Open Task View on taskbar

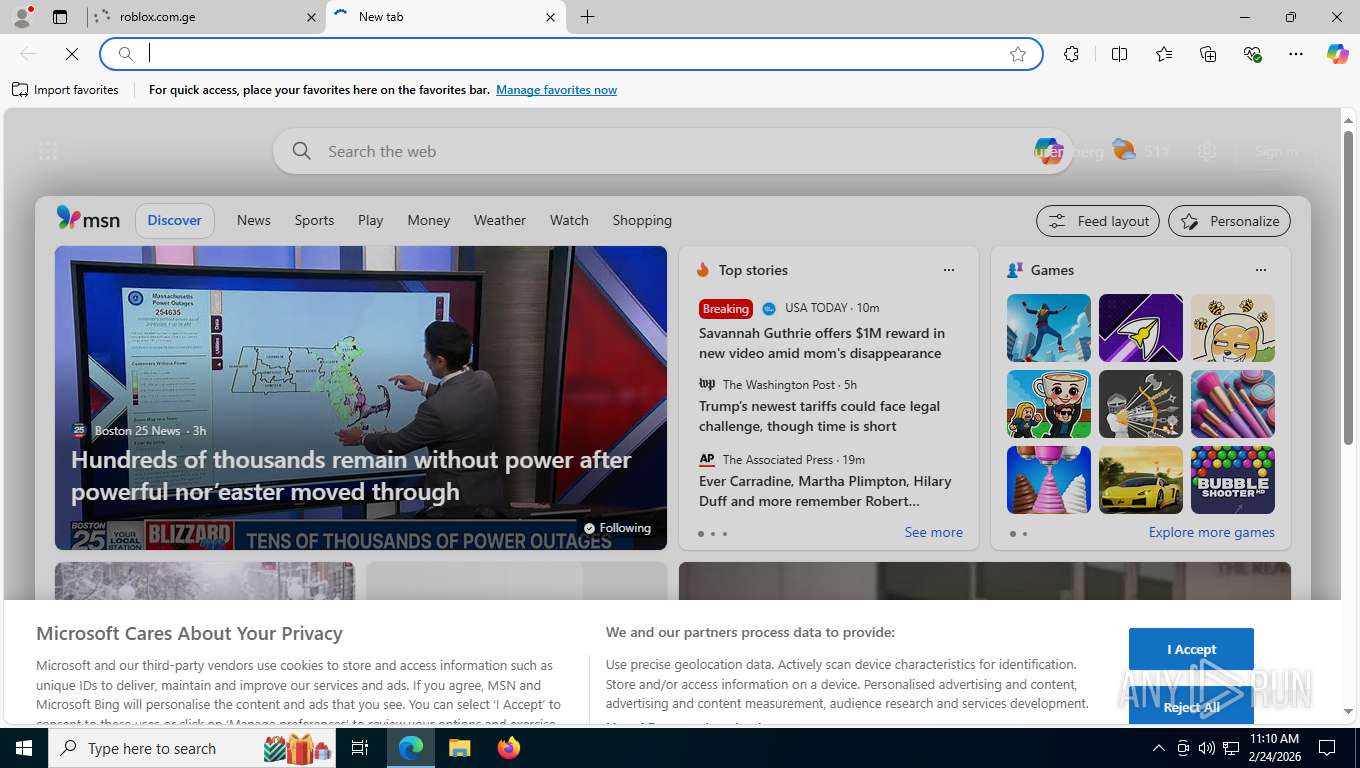[360, 748]
